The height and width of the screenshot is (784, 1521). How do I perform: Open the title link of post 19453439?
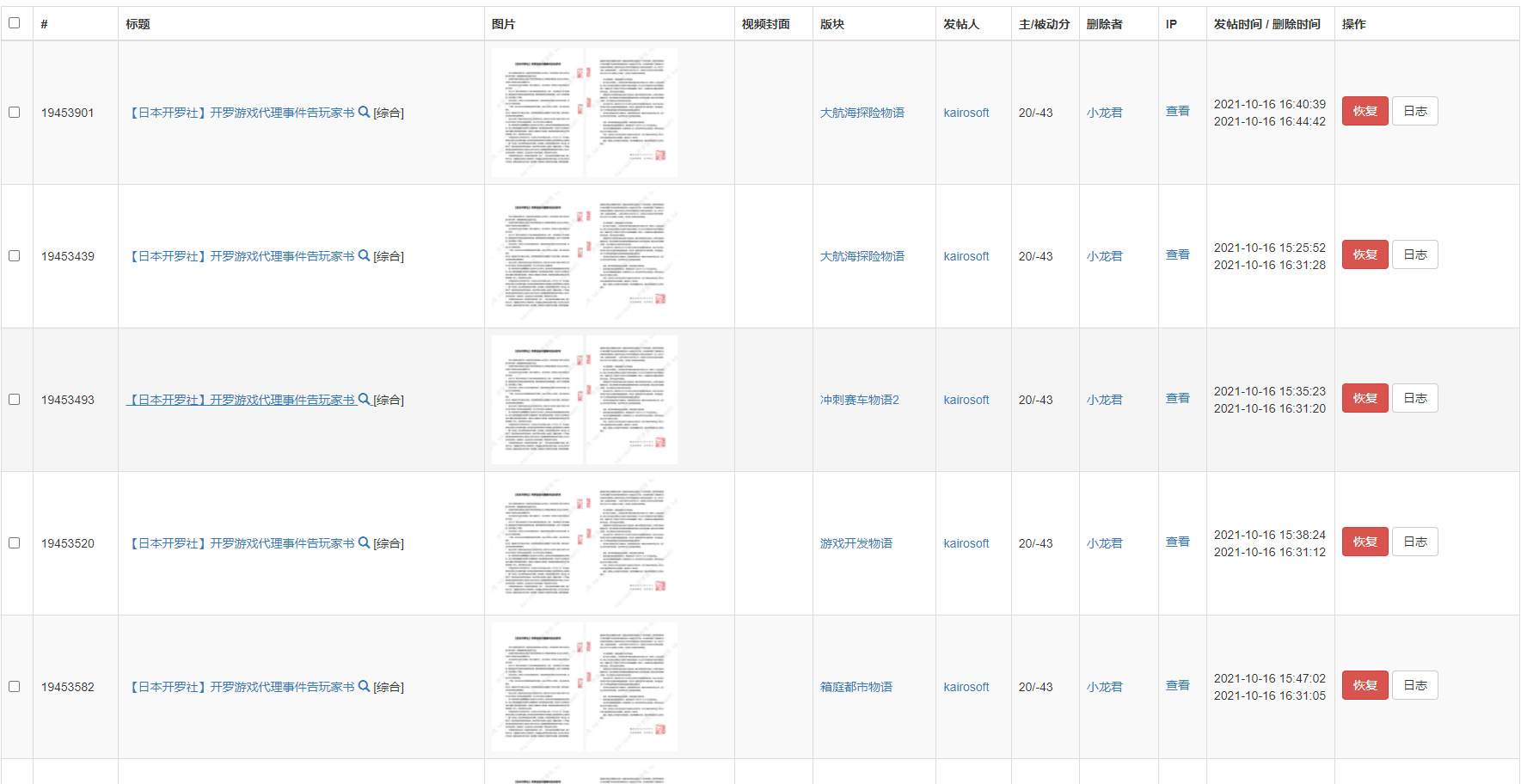[241, 256]
